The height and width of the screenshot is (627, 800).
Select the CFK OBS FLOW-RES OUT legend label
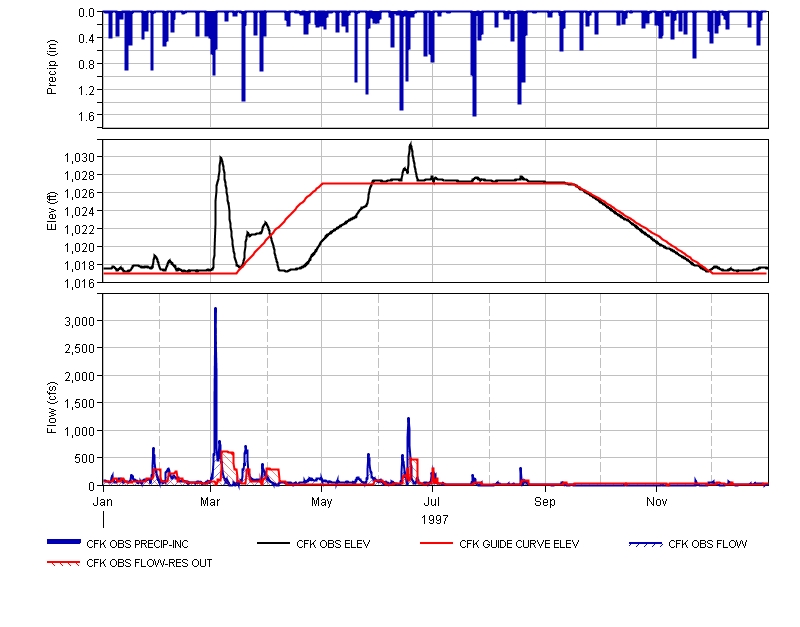pyautogui.click(x=149, y=563)
